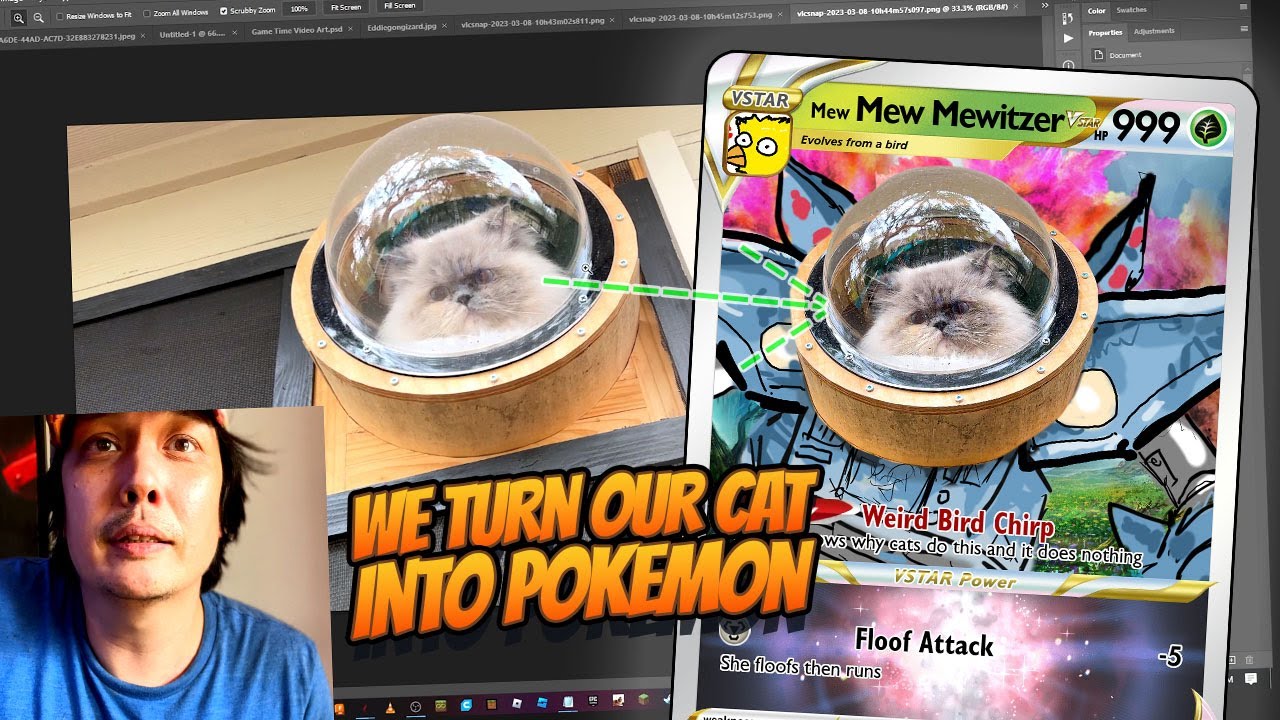Enable Zoom All Windows checkbox
1280x720 pixels.
tap(147, 13)
